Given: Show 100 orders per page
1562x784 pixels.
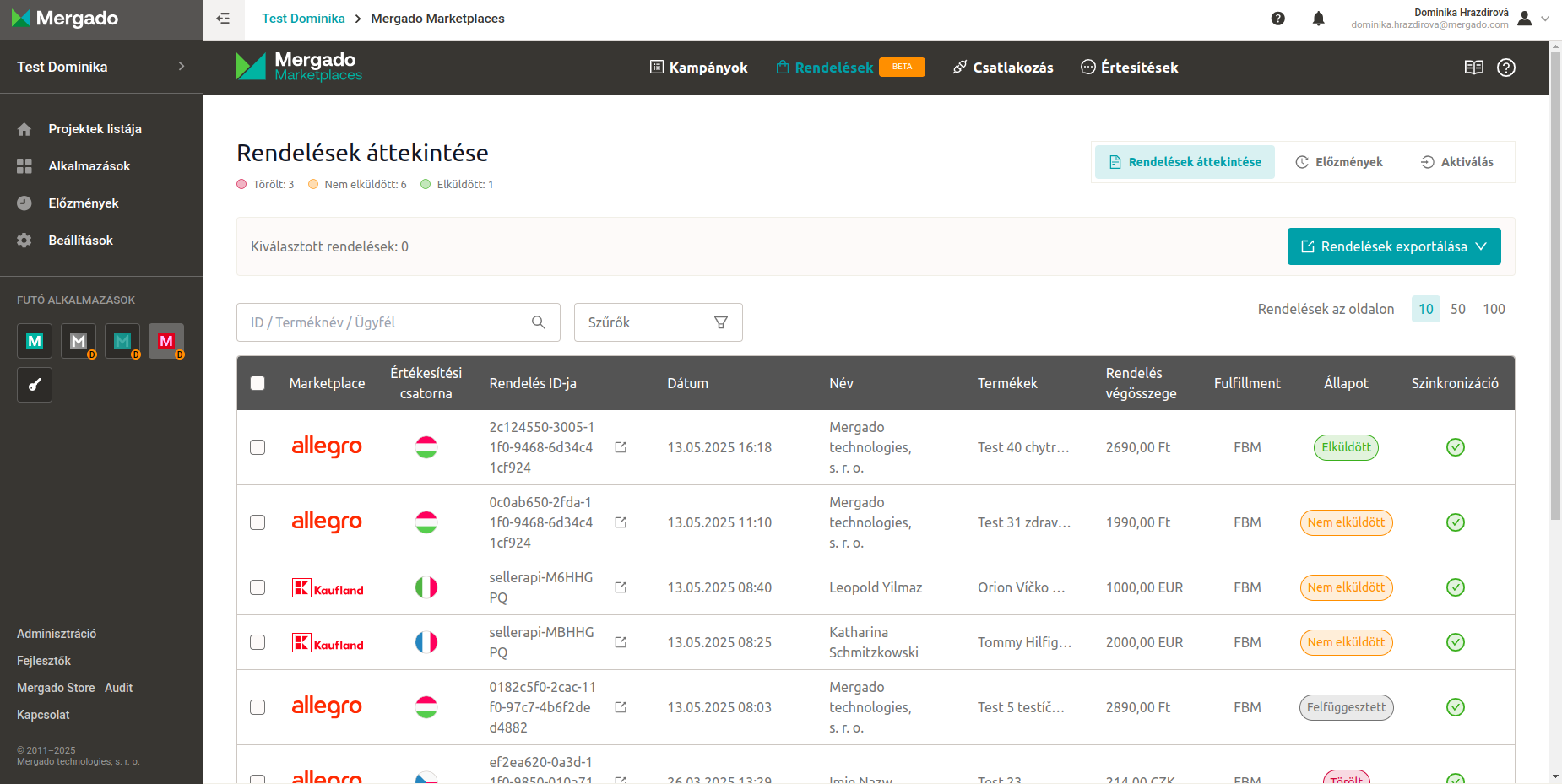Looking at the screenshot, I should point(1494,309).
